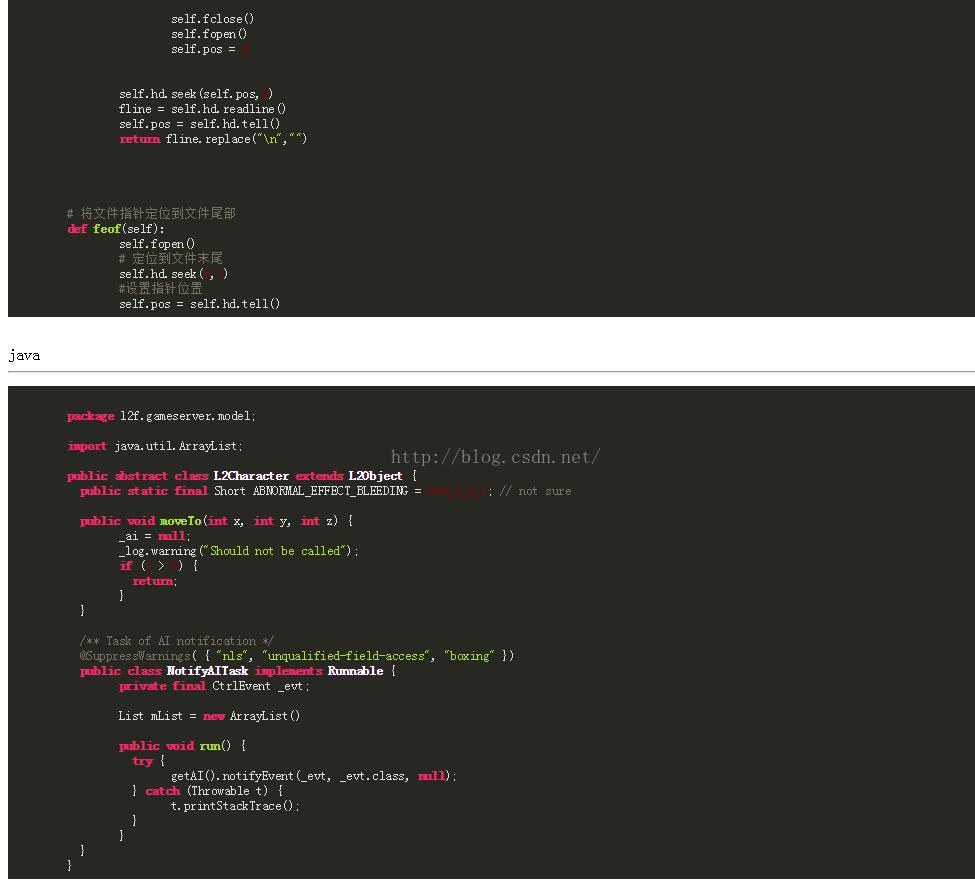Click the "java" section heading text
The image size is (975, 893).
pos(24,355)
